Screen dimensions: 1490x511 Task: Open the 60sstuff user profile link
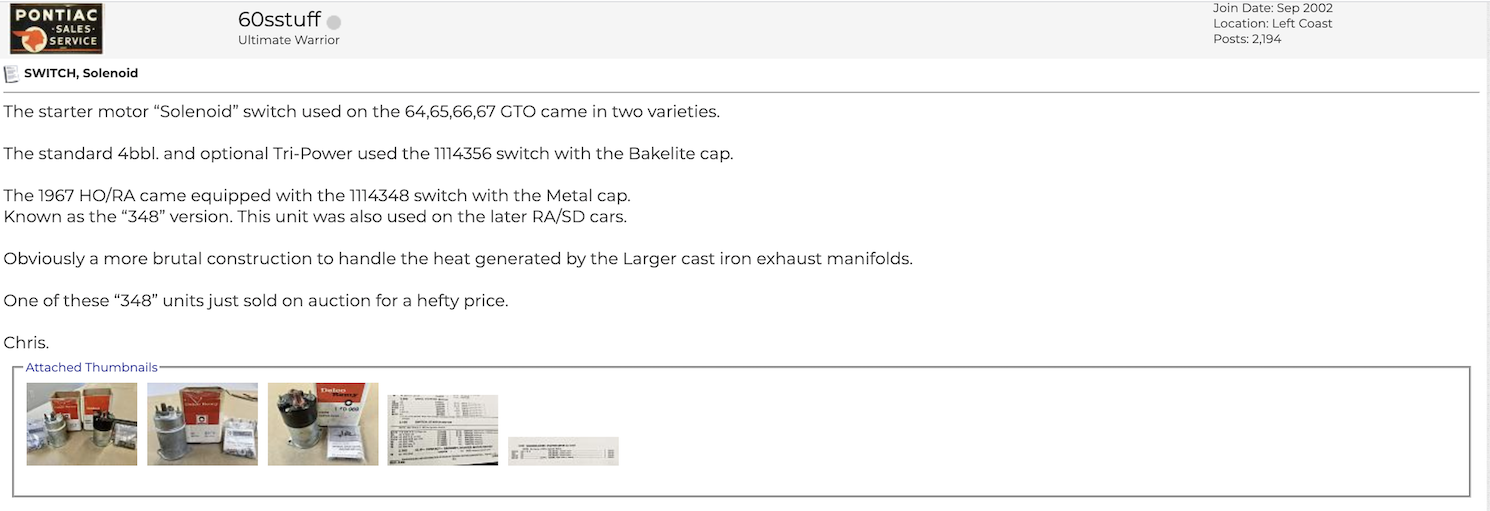[x=279, y=20]
